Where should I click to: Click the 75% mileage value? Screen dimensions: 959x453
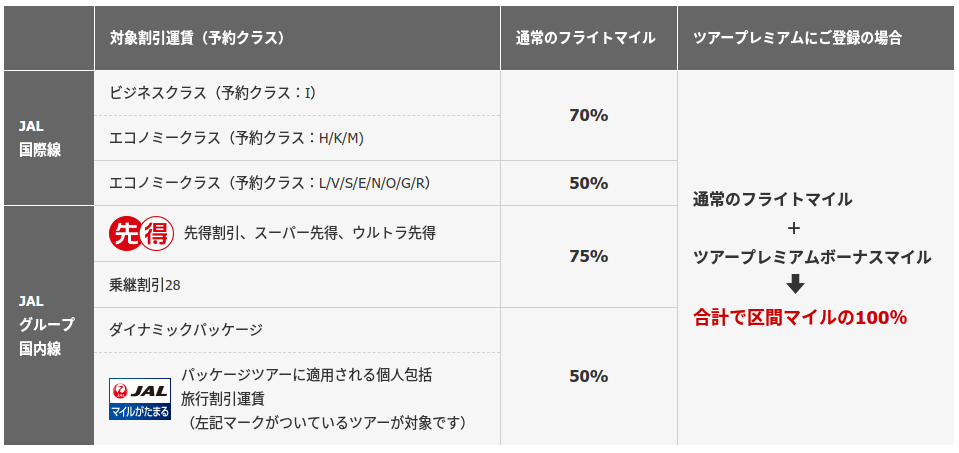(x=588, y=257)
